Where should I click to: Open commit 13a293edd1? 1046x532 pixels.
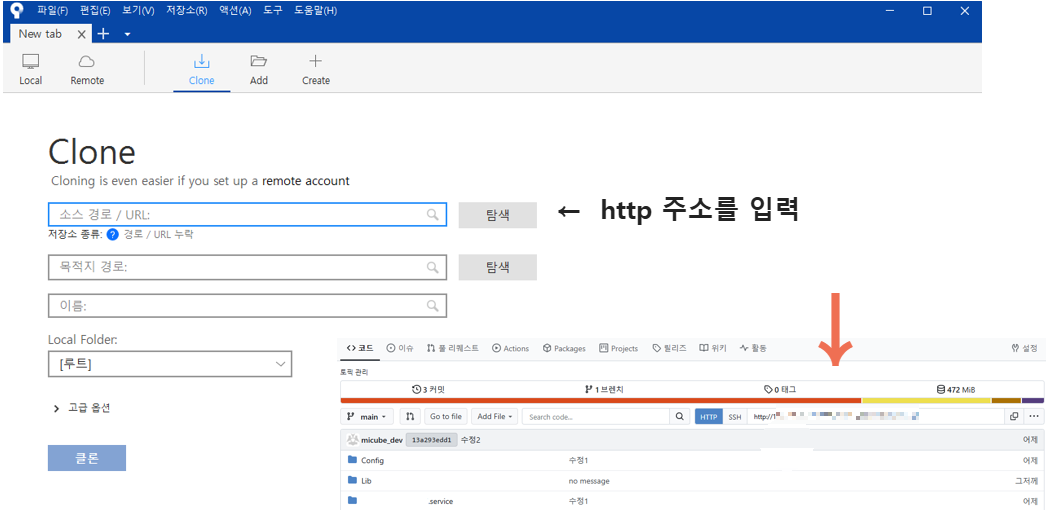click(431, 441)
